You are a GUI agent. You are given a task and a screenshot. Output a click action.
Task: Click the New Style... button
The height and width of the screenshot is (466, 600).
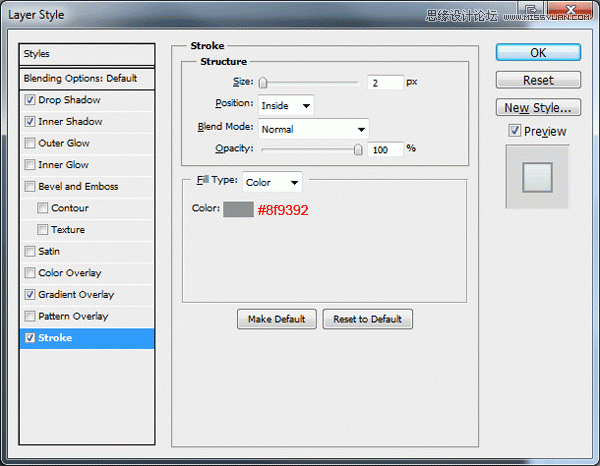click(x=538, y=108)
